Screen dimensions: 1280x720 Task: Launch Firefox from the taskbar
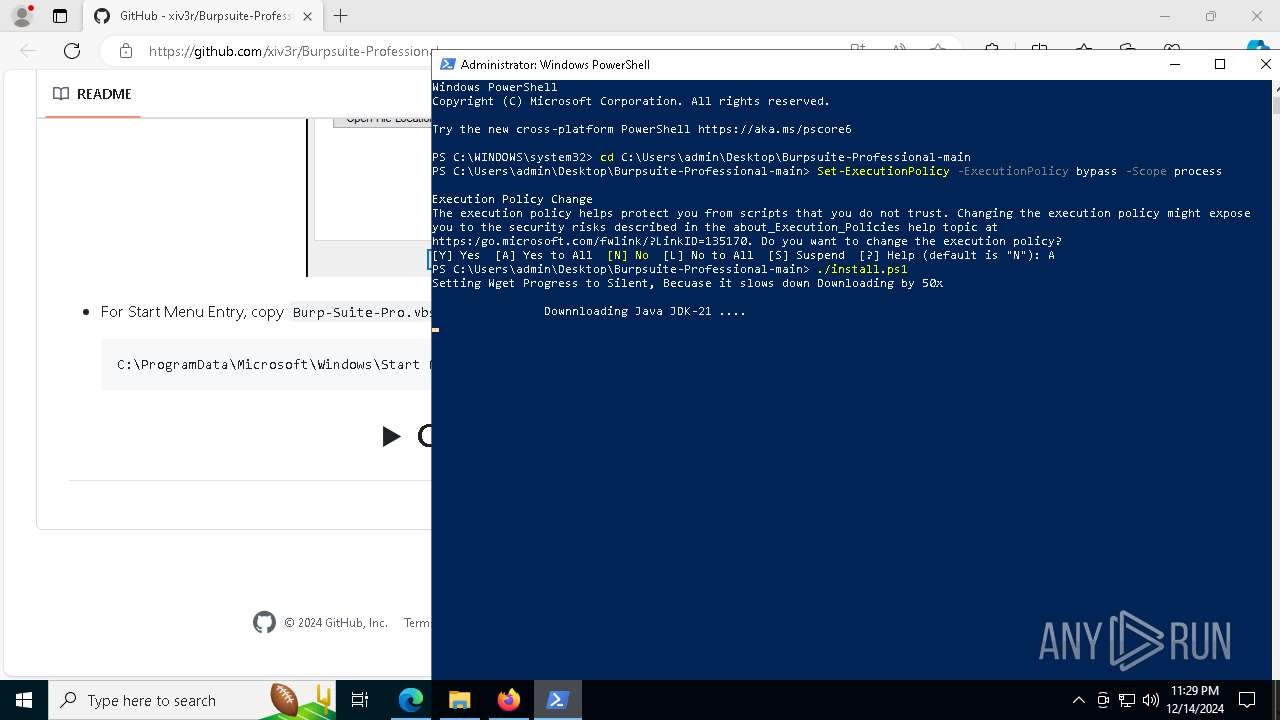tap(508, 700)
